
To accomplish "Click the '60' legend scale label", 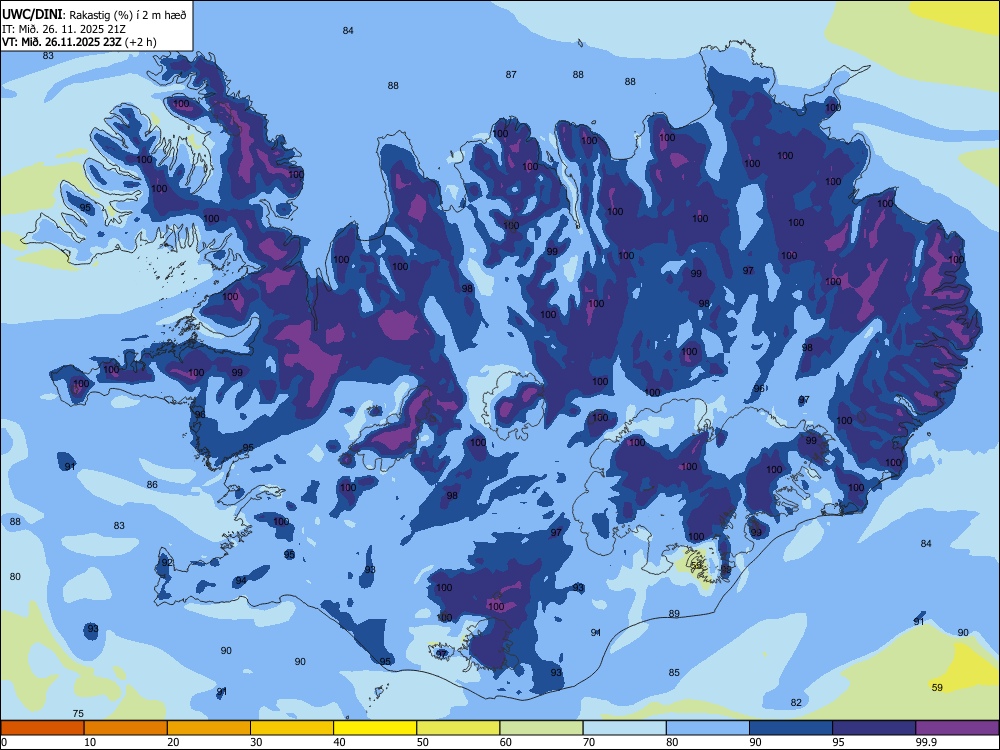I will pos(506,742).
